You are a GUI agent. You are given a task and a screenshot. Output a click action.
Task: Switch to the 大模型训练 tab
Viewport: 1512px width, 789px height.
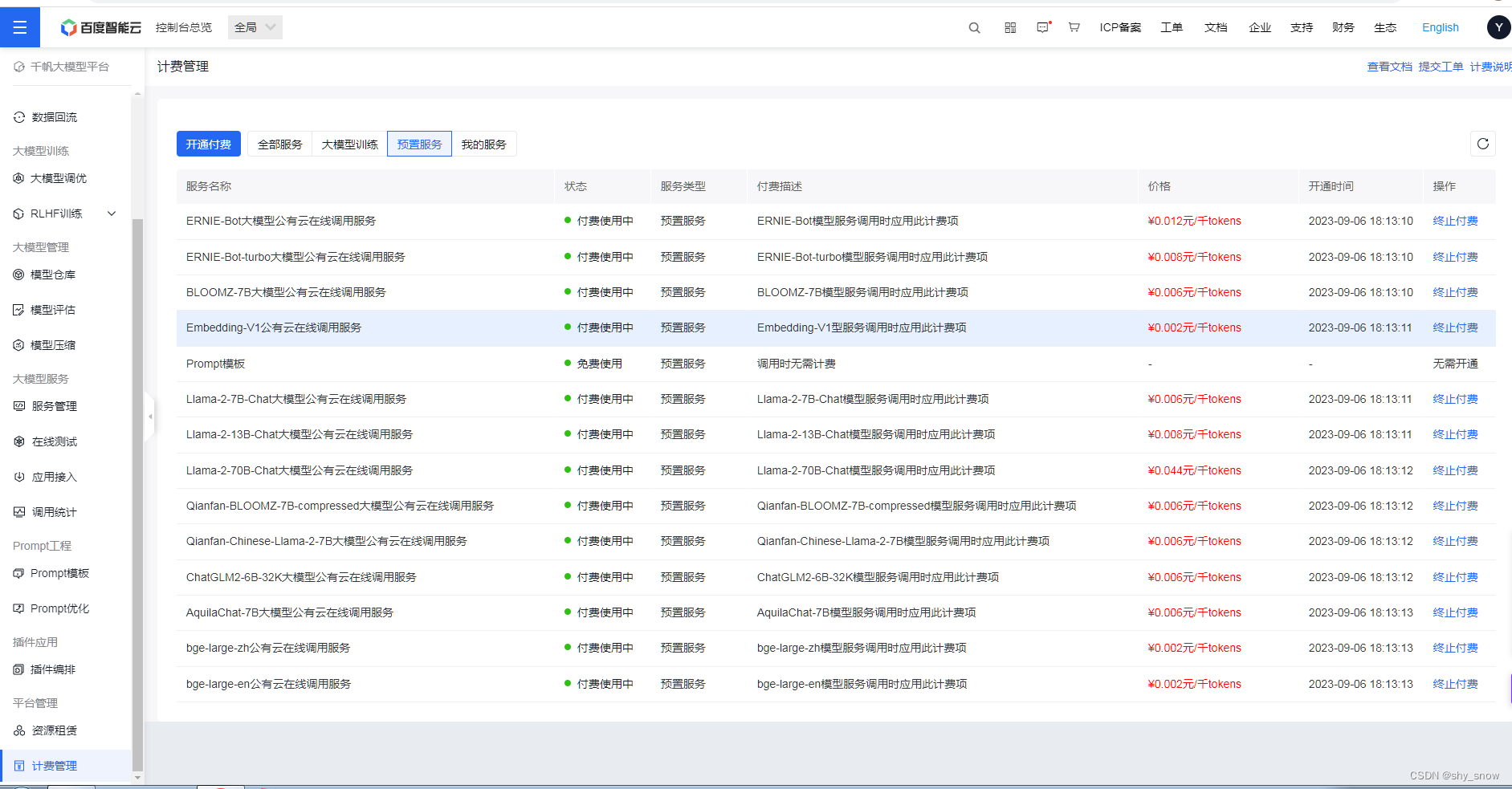pos(350,144)
